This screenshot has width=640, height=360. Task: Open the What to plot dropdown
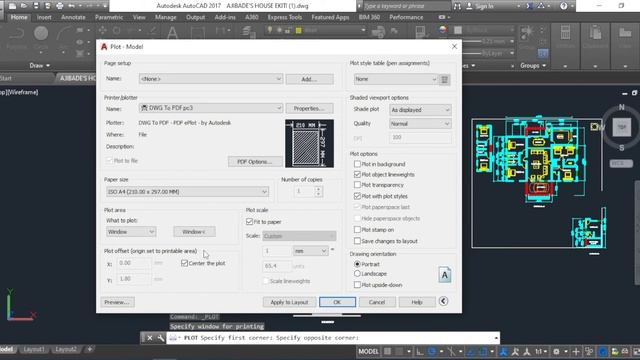click(x=131, y=232)
